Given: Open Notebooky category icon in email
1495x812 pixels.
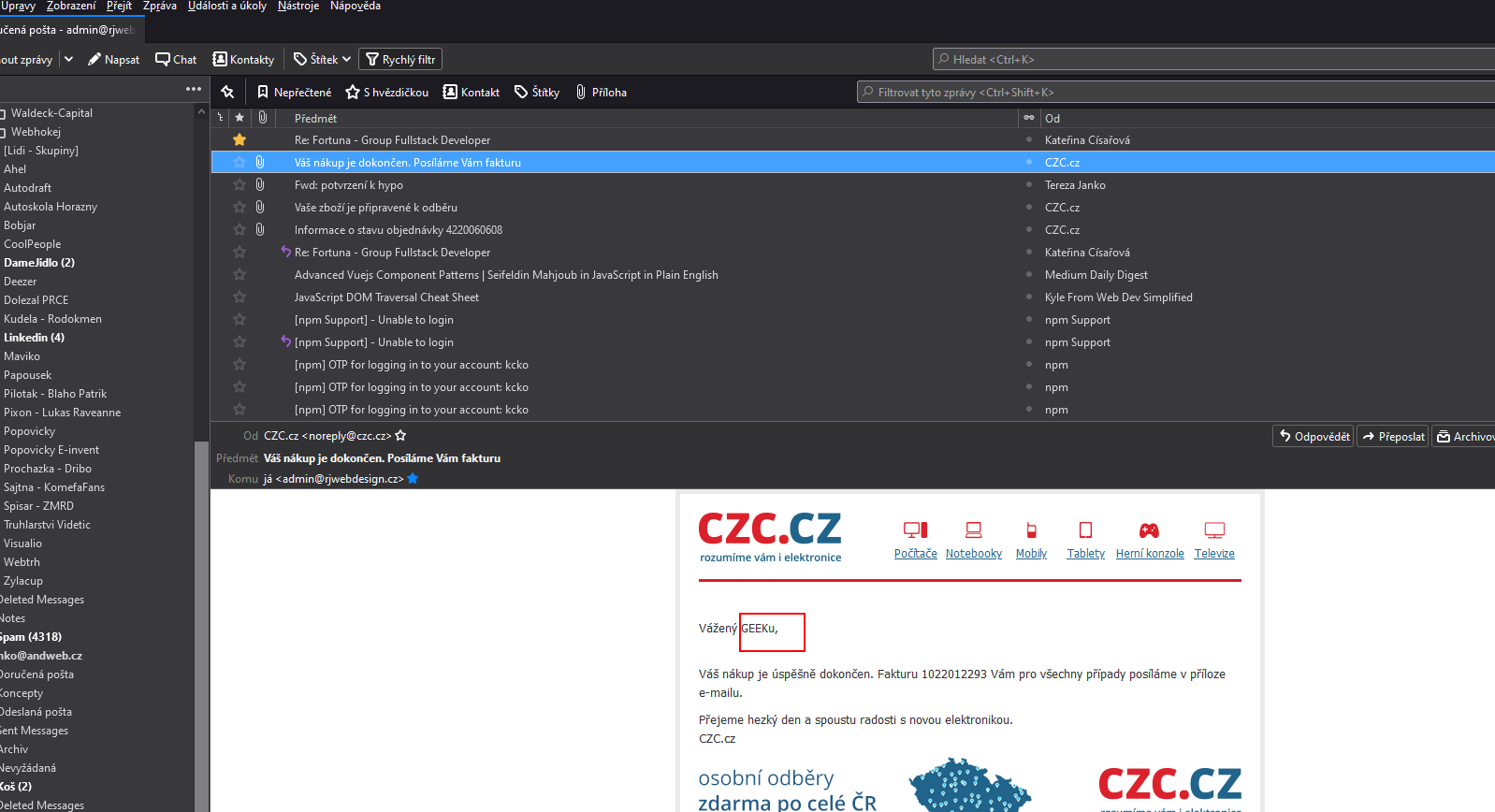Looking at the screenshot, I should [x=974, y=530].
